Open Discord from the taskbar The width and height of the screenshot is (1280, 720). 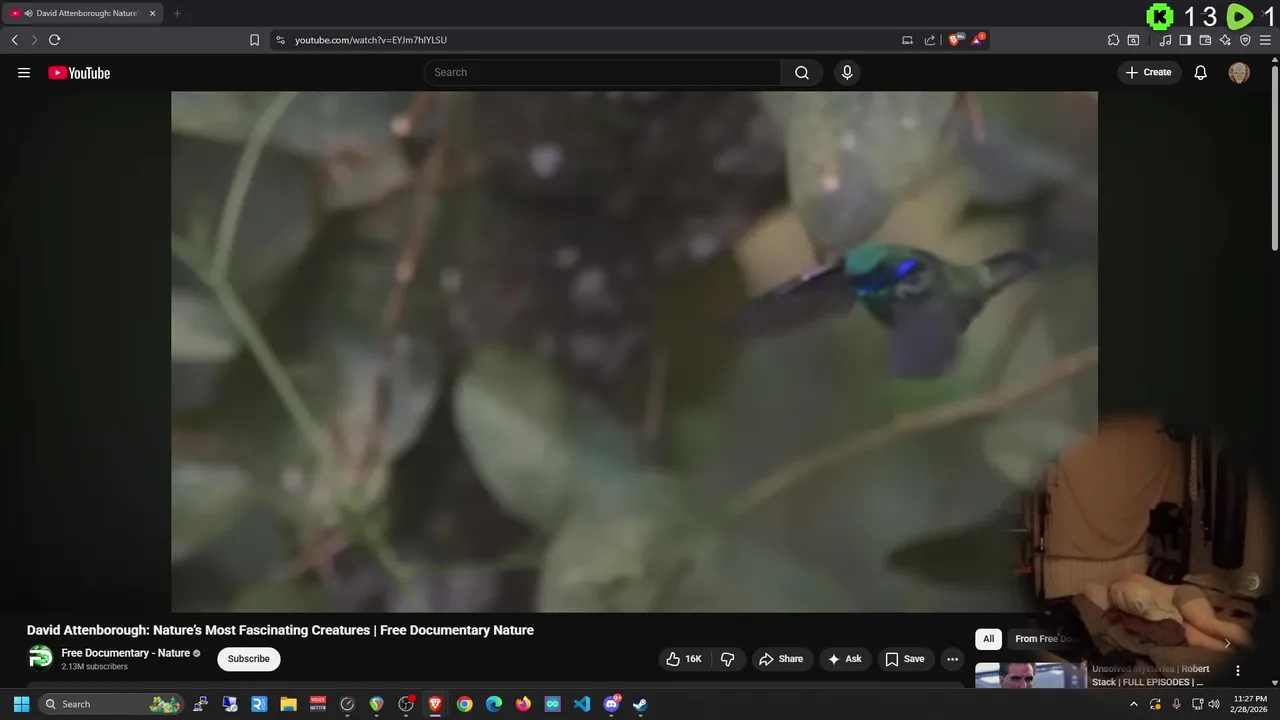click(x=611, y=704)
